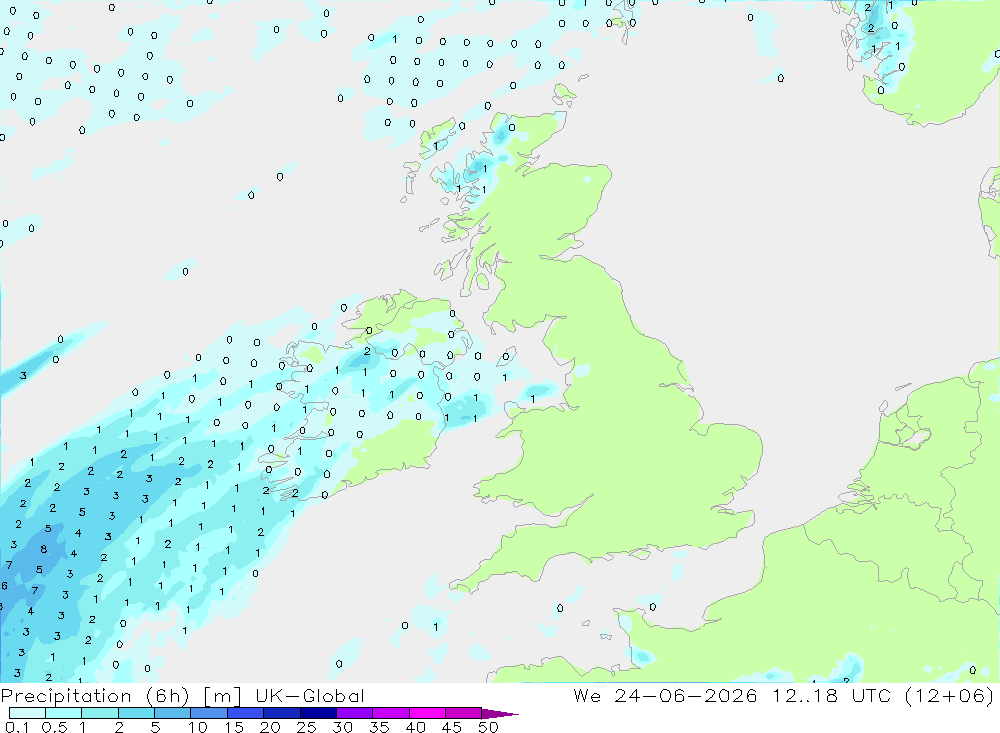Click the legend label '30'

[x=342, y=727]
